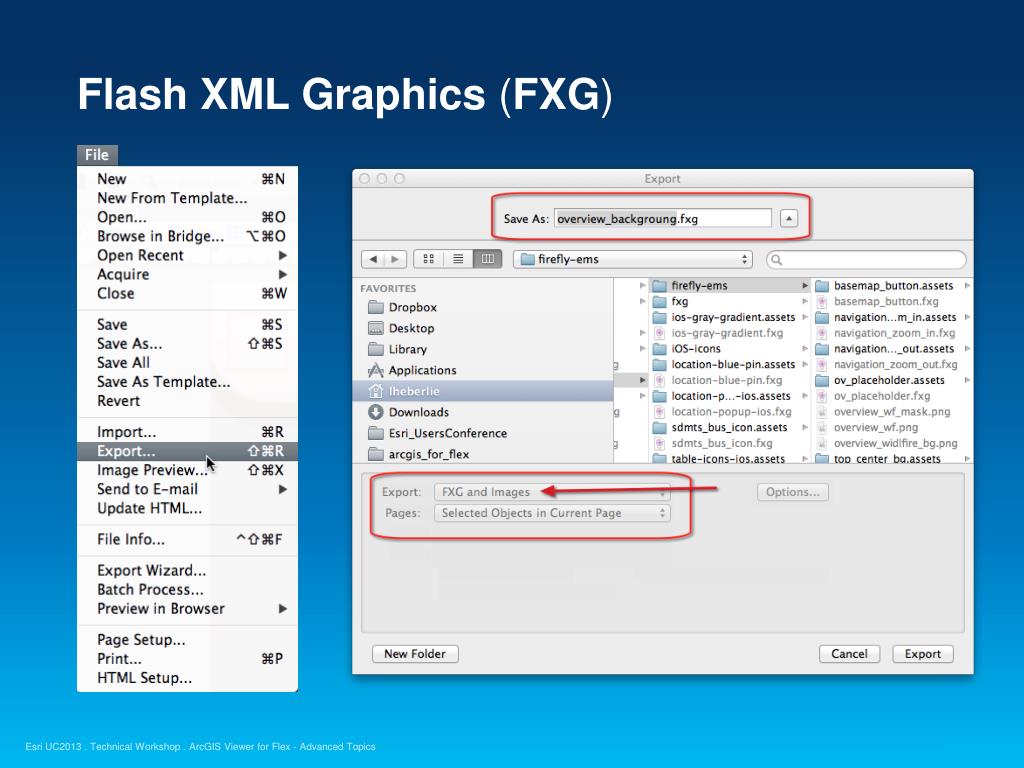
Task: Select Save All menu entry
Action: coord(187,362)
